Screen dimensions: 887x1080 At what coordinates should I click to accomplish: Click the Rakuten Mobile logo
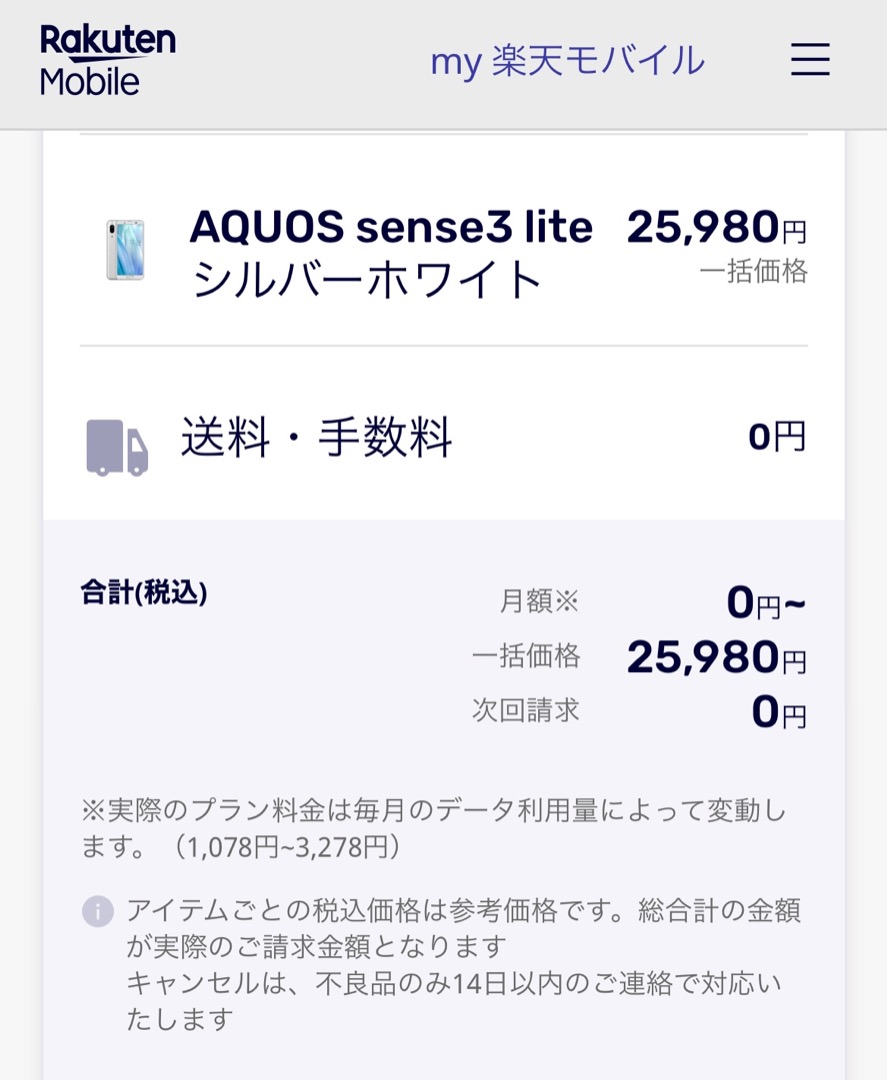click(x=107, y=60)
